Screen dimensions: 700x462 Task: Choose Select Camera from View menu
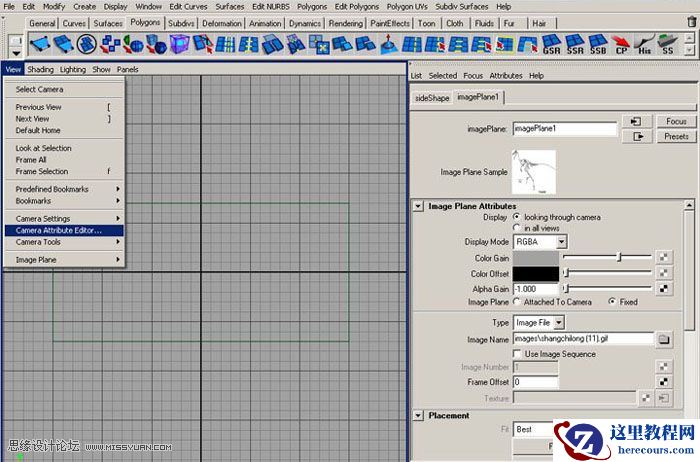click(64, 89)
